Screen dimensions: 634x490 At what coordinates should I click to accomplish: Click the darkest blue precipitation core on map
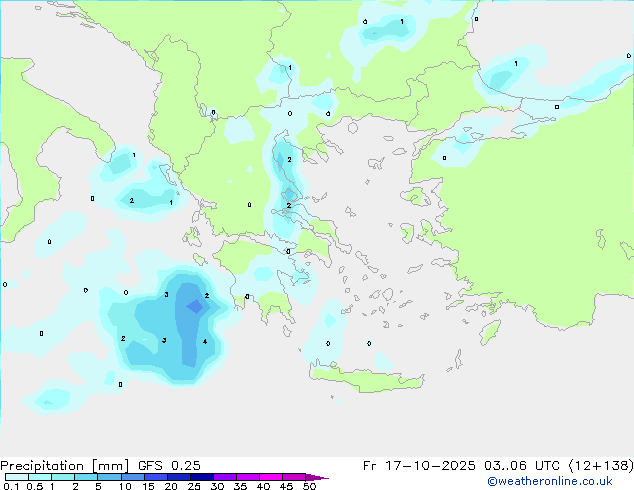pos(195,306)
